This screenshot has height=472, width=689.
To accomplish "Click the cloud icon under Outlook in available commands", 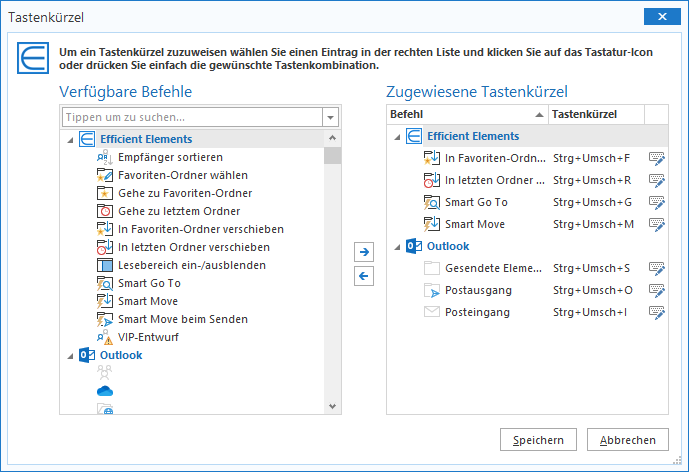I will point(105,391).
